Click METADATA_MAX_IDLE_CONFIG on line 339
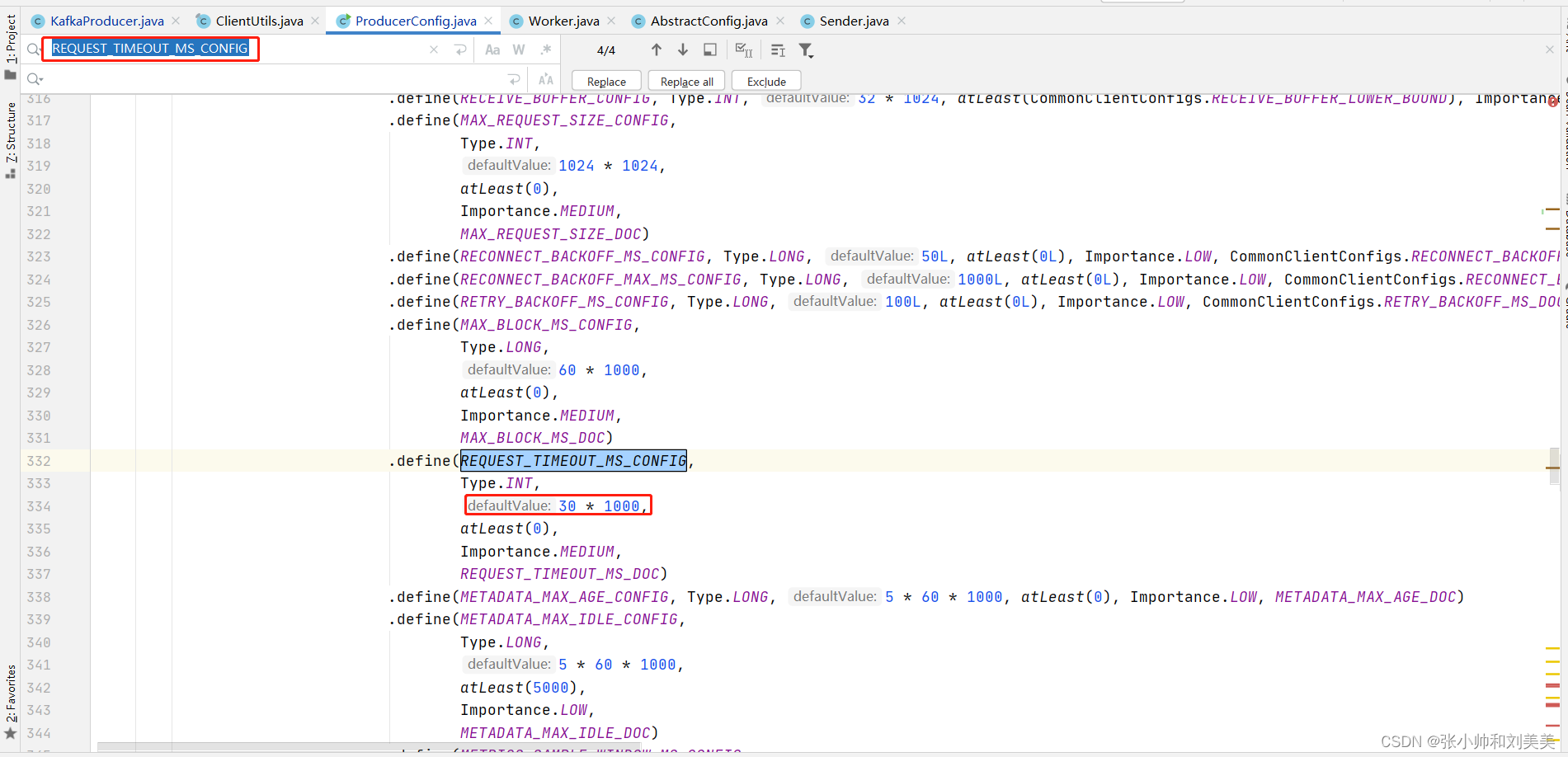 click(569, 619)
